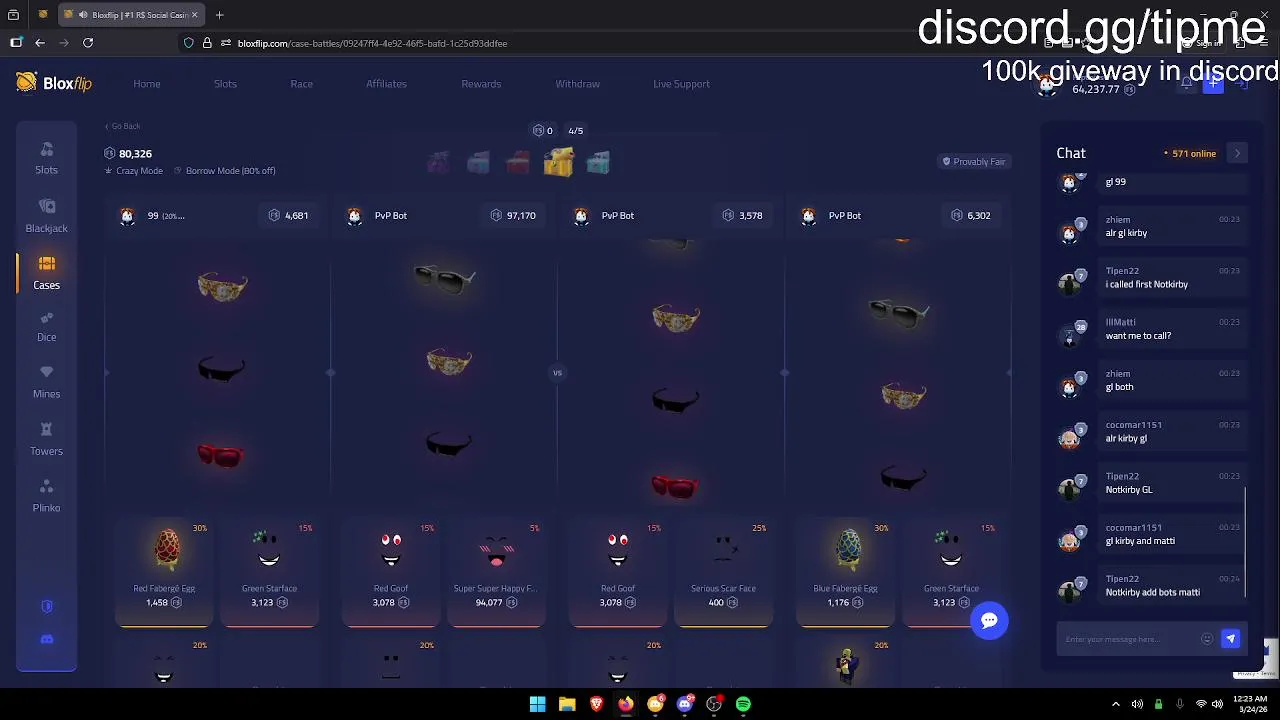Click the blue plus deposit button

click(1213, 84)
